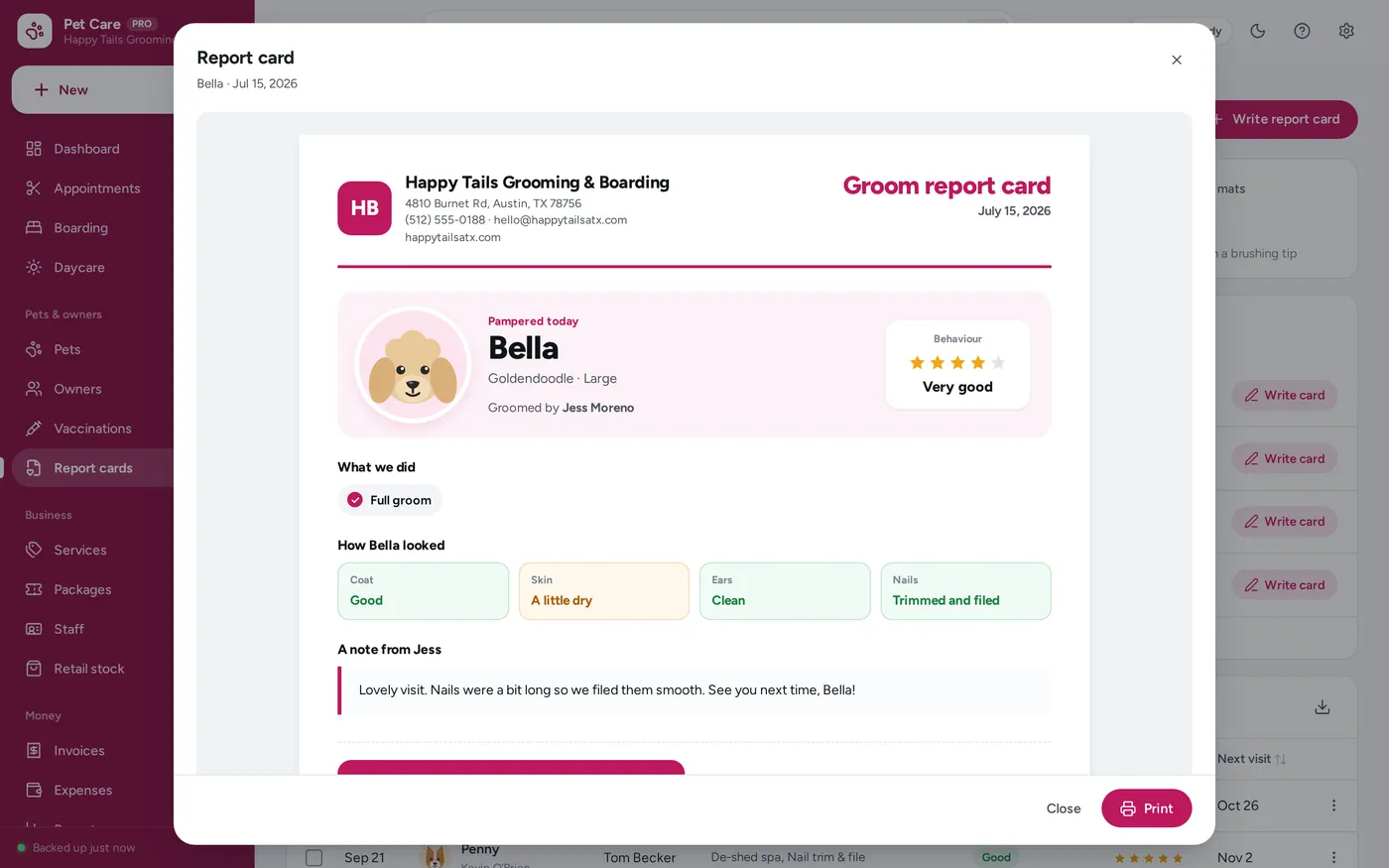Click the Behaviour star rating
1389x868 pixels.
[957, 363]
